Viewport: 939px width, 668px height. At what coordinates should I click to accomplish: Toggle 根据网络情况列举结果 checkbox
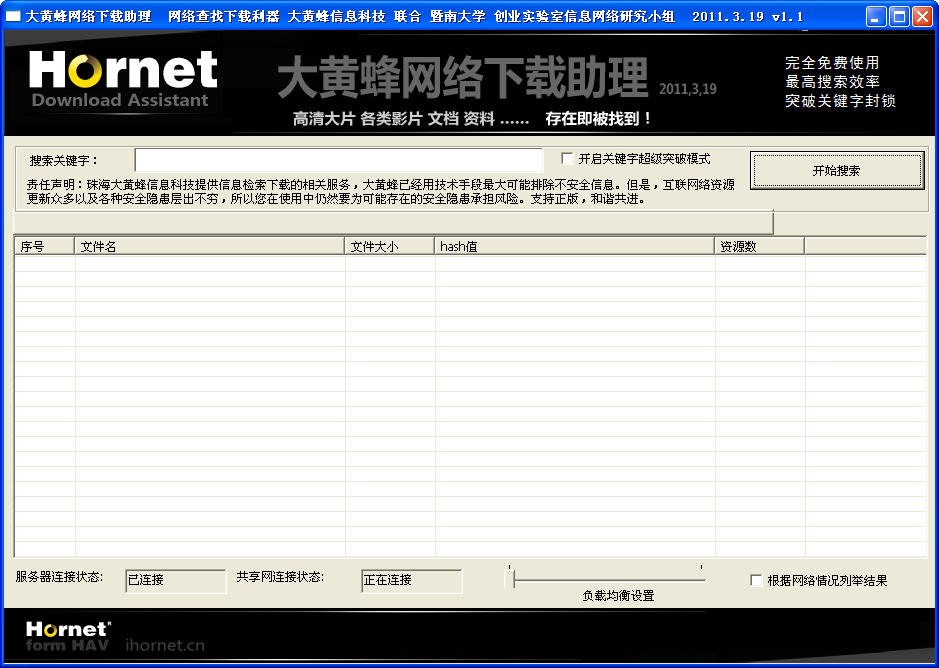(756, 580)
